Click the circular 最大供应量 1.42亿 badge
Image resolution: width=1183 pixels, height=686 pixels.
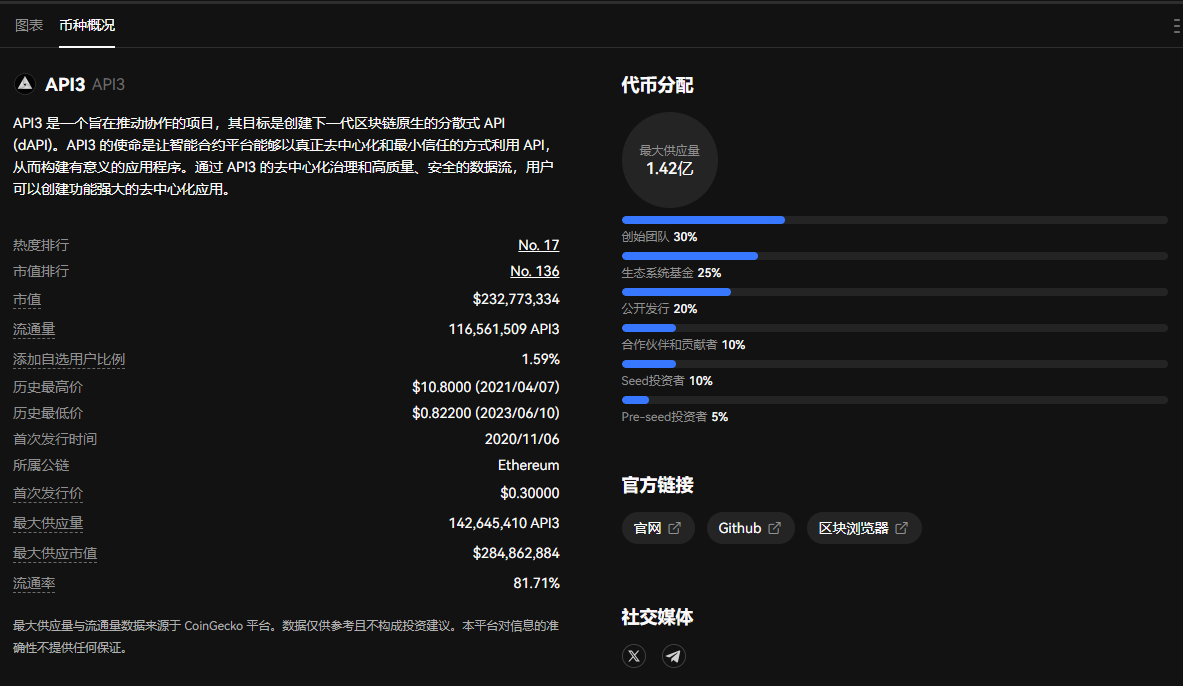[669, 160]
